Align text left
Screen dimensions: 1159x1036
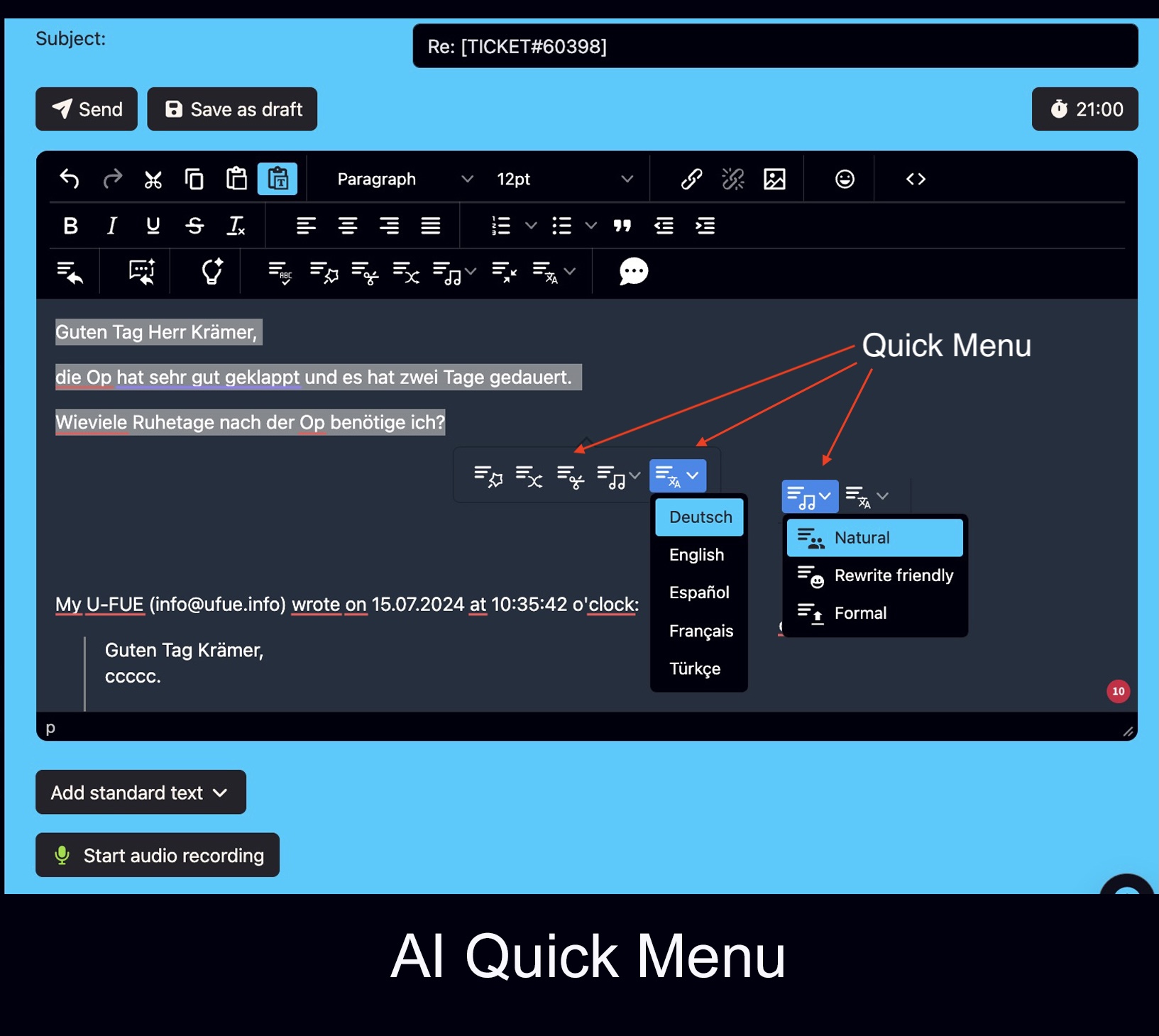[x=306, y=226]
